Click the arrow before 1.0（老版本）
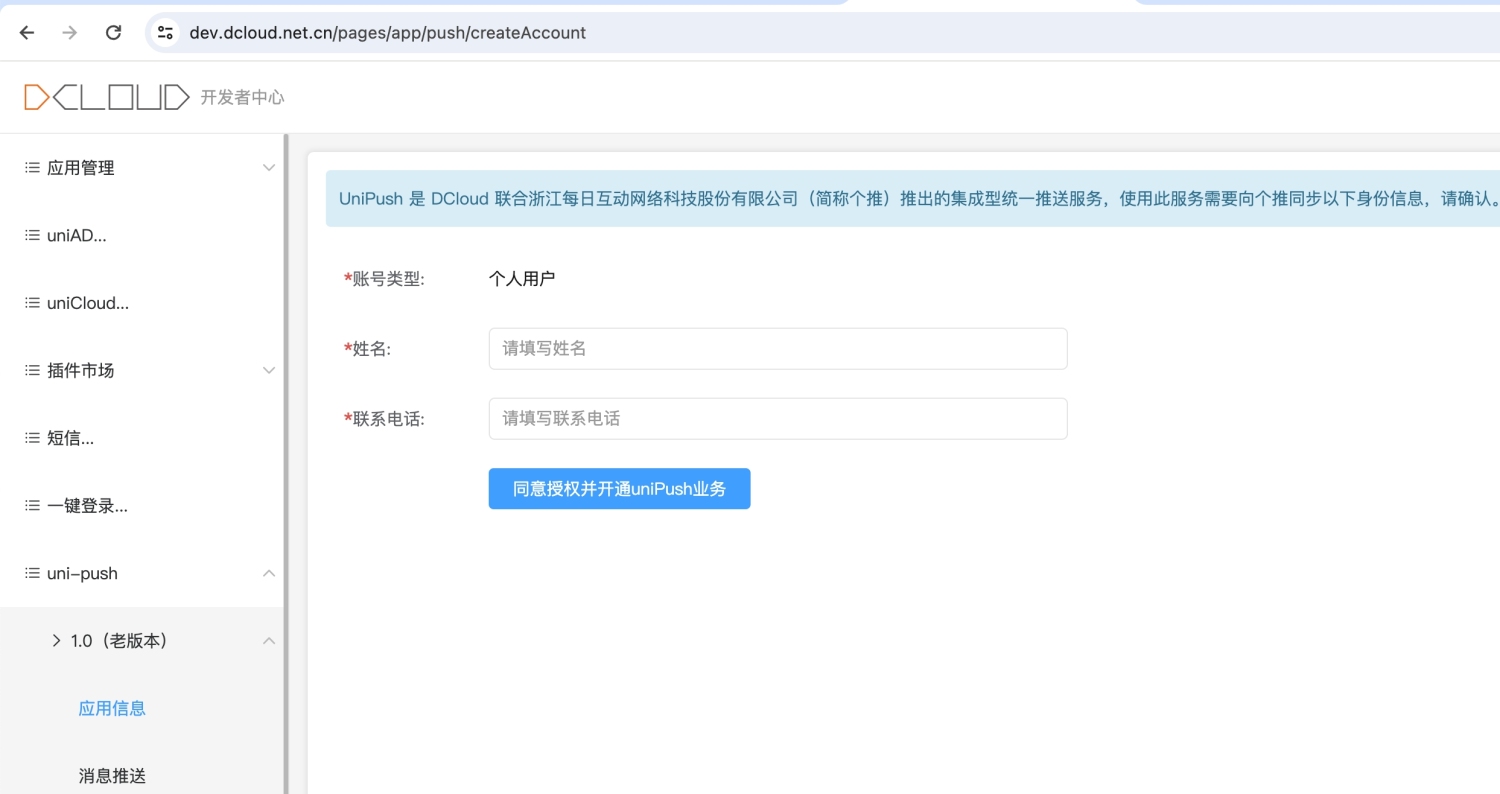 (56, 641)
